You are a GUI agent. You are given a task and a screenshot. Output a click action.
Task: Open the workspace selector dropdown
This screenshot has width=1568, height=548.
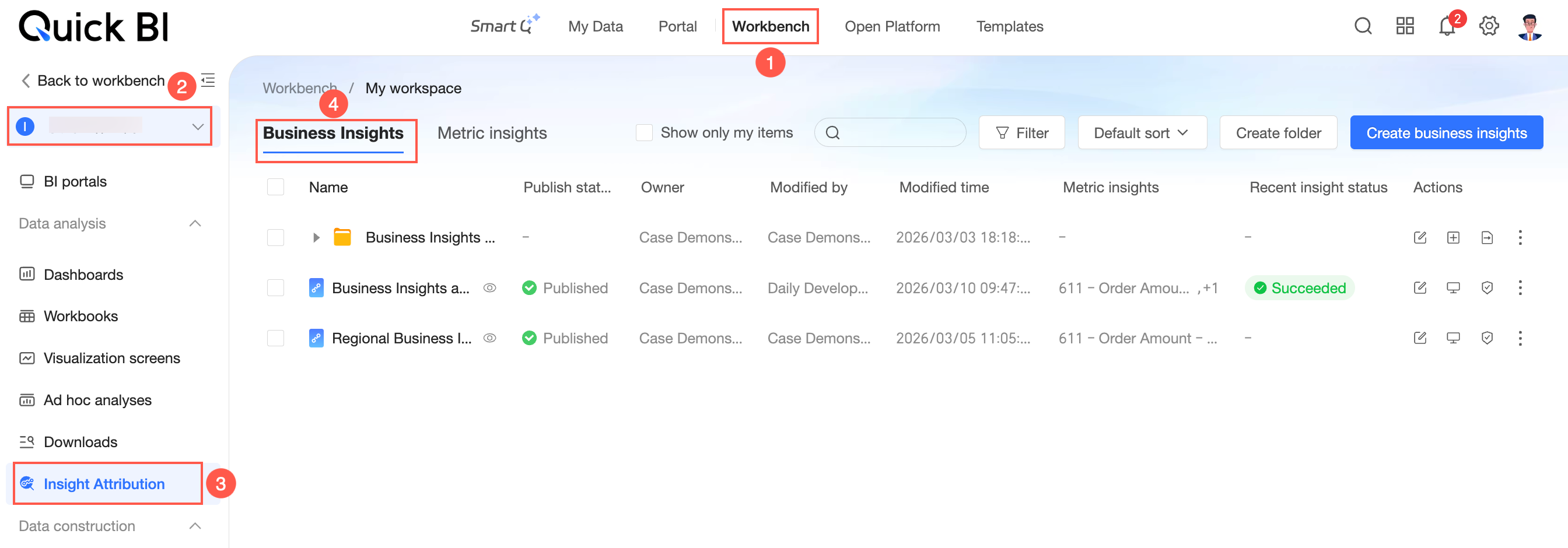coord(110,127)
